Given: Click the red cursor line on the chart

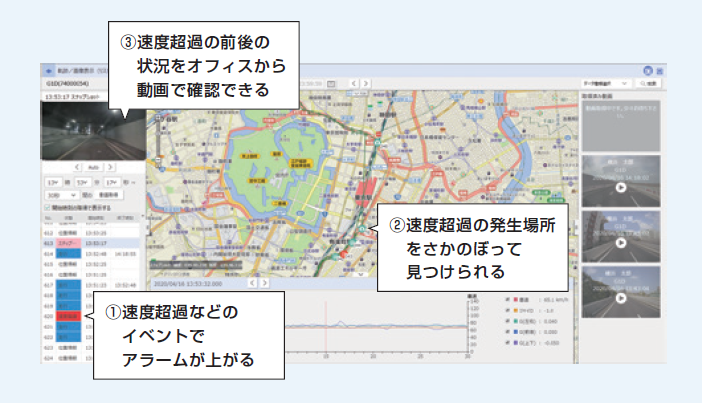Looking at the screenshot, I should point(325,327).
